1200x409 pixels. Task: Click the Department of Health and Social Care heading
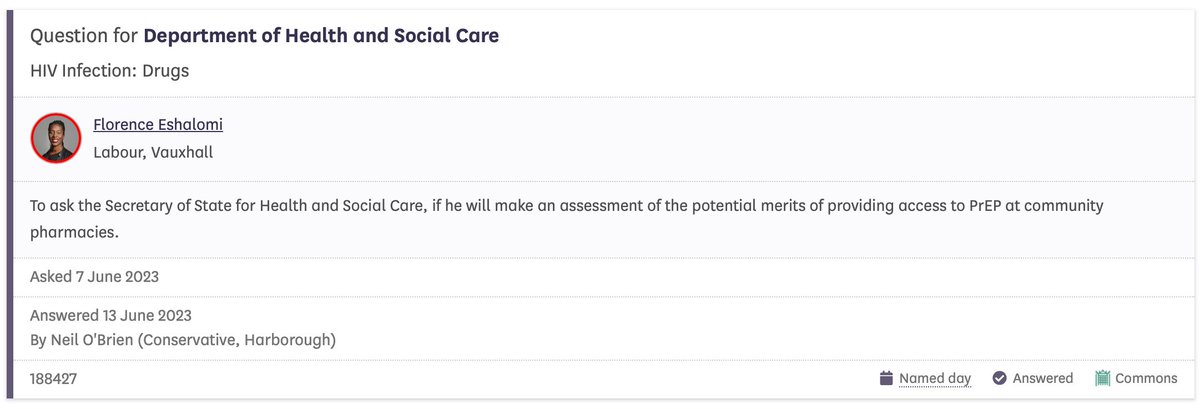pyautogui.click(x=321, y=36)
